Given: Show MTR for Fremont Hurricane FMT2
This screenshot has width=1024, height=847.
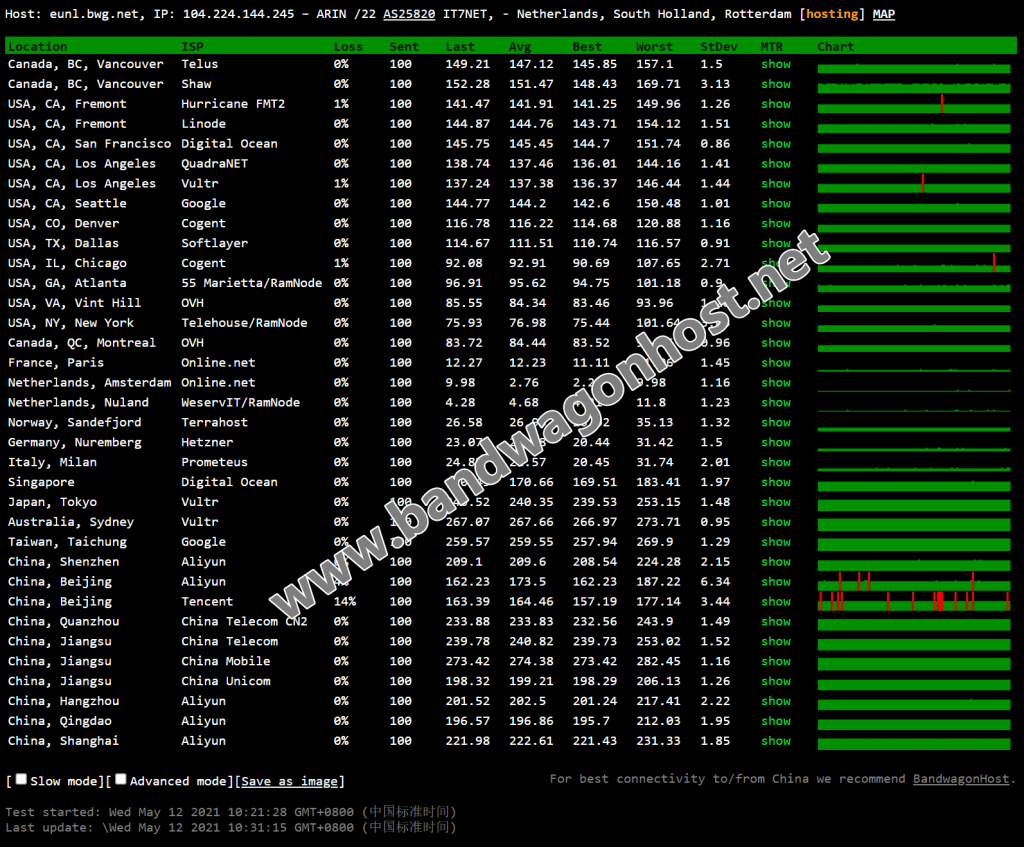Looking at the screenshot, I should [x=776, y=104].
